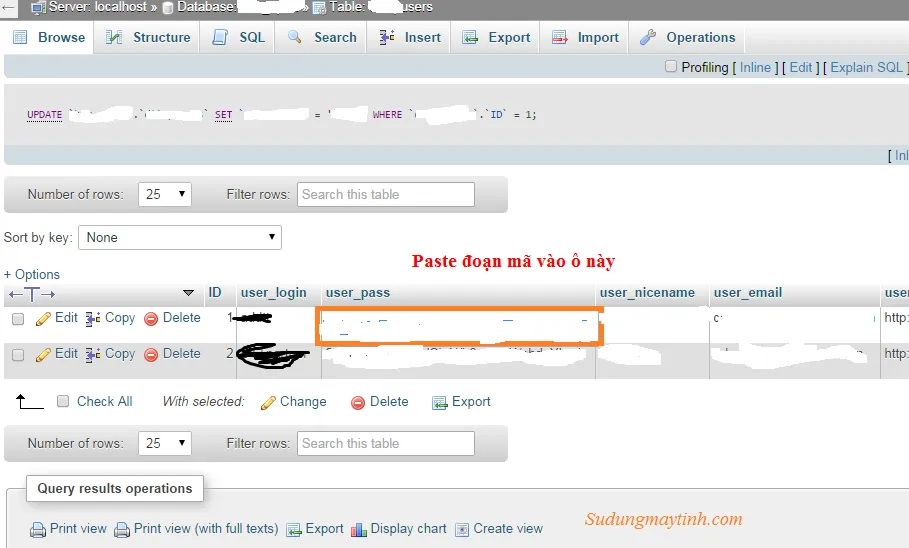
Task: Open the Insert tab
Action: (x=410, y=37)
